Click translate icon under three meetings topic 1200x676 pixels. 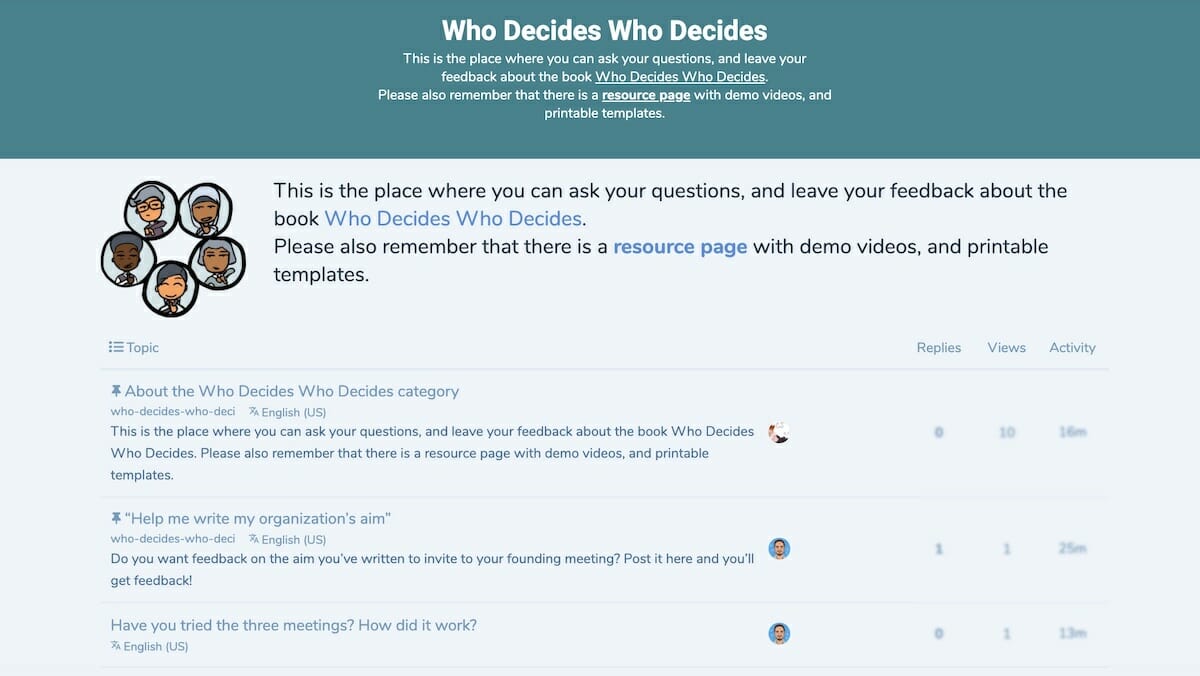116,647
